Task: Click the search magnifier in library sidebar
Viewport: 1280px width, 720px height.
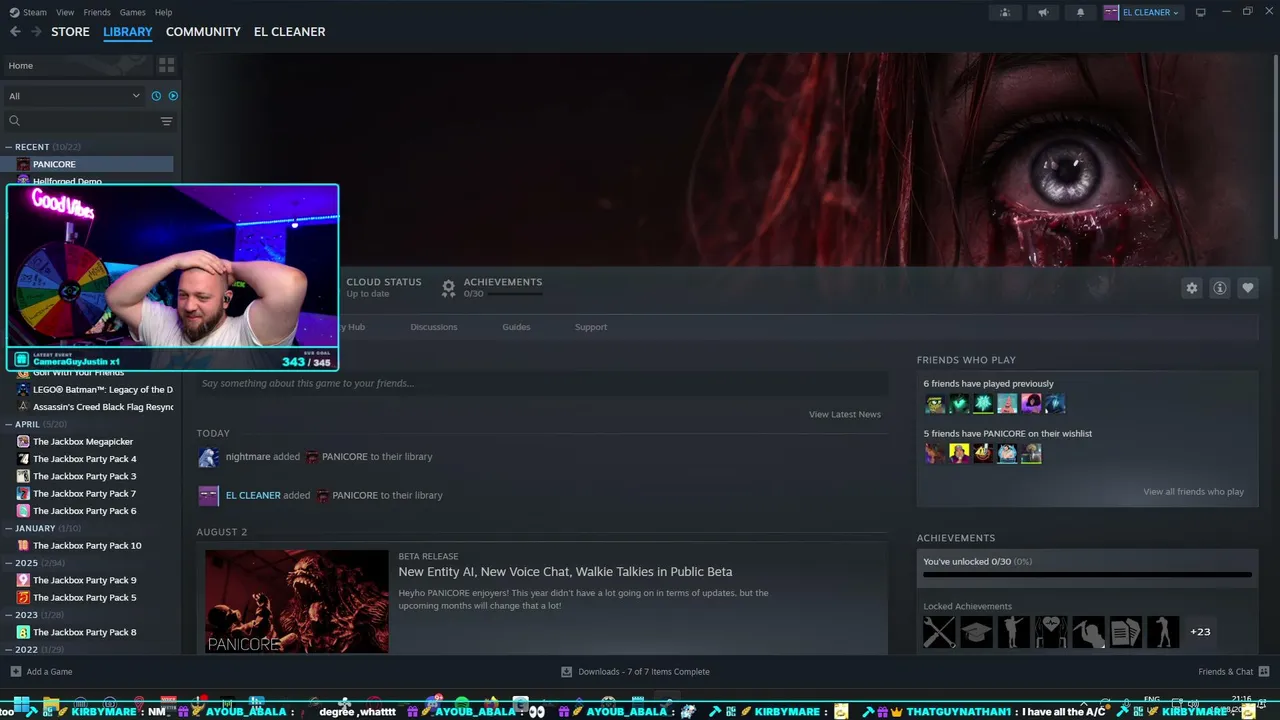Action: [x=14, y=121]
